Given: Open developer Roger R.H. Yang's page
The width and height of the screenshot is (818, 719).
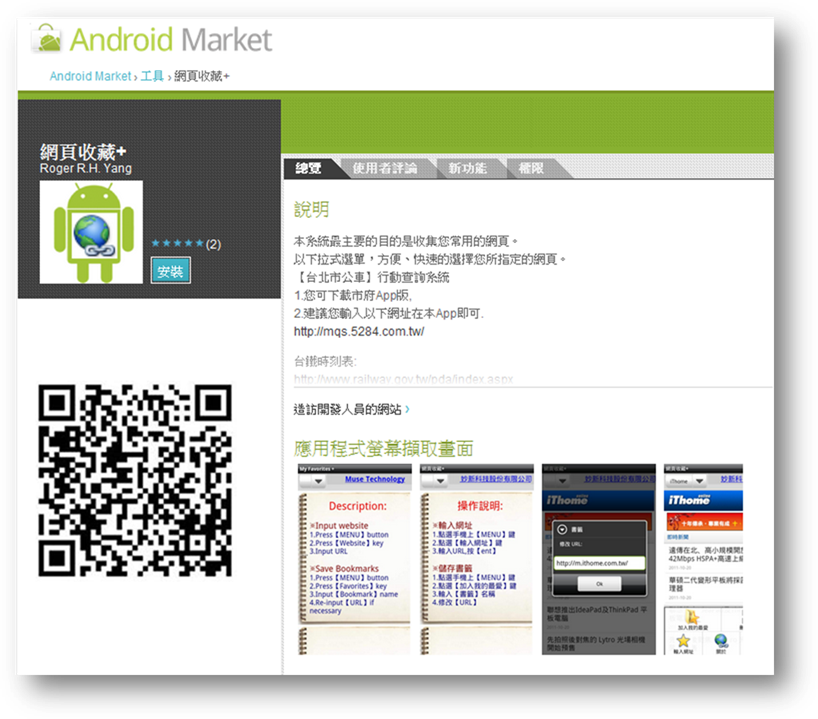Looking at the screenshot, I should pyautogui.click(x=86, y=169).
